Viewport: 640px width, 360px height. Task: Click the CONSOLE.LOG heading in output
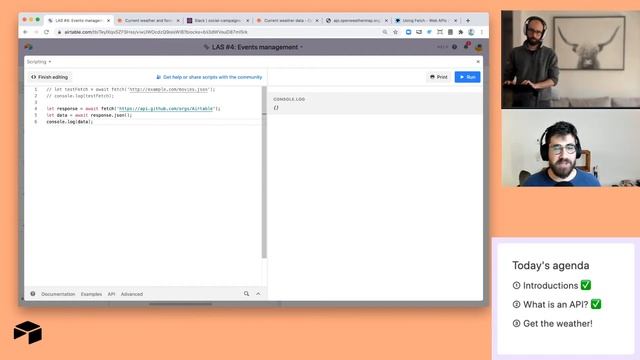pos(289,99)
